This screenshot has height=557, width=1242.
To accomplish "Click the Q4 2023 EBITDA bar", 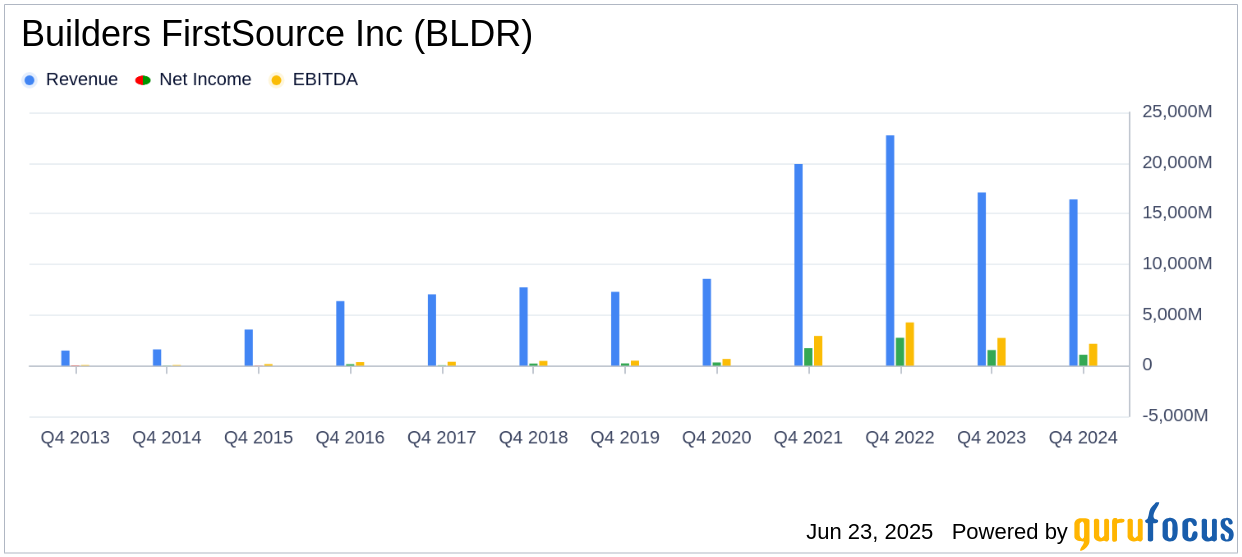I will [x=1001, y=352].
